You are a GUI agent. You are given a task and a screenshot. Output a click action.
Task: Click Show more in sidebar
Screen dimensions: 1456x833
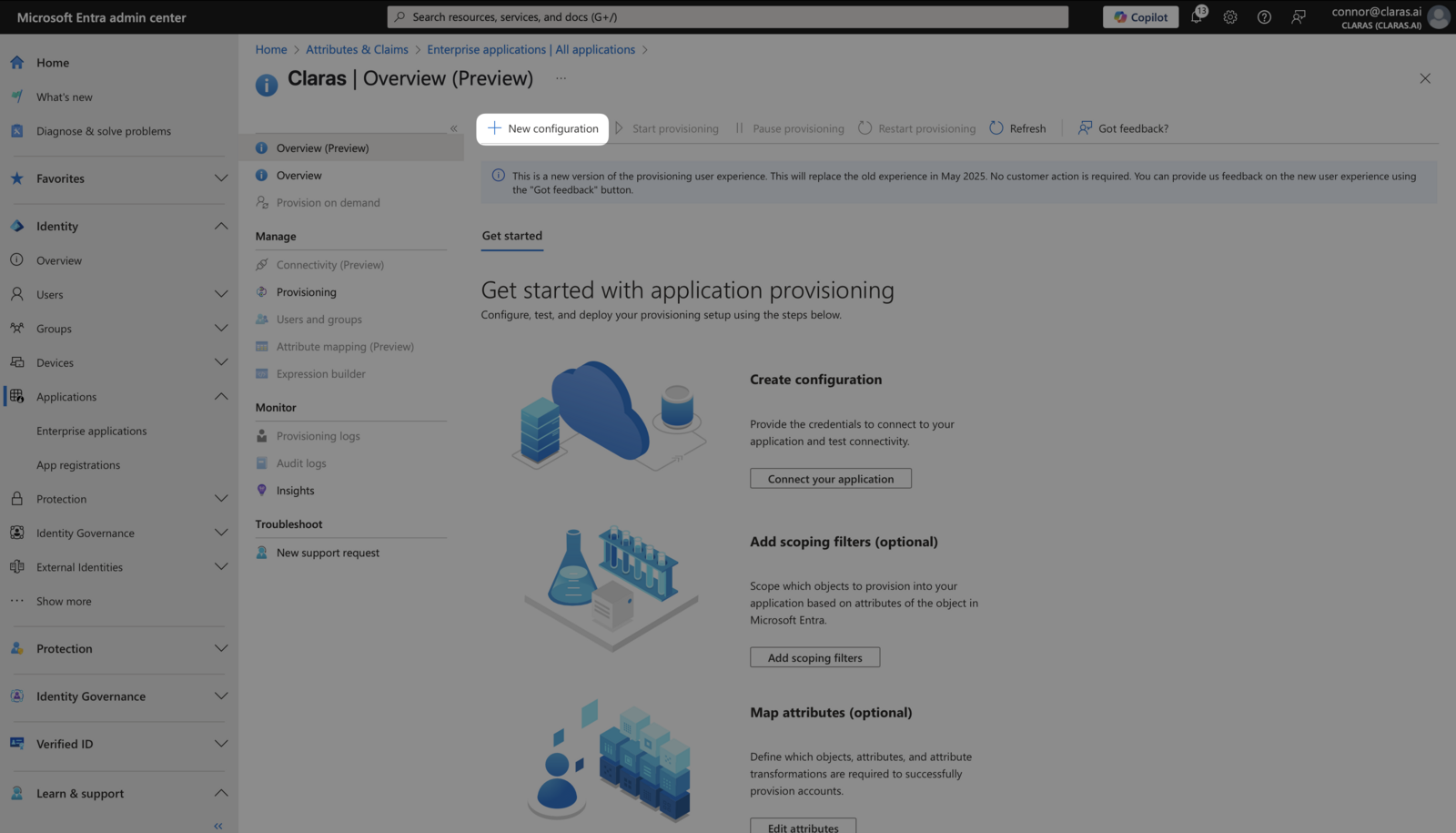click(x=64, y=601)
